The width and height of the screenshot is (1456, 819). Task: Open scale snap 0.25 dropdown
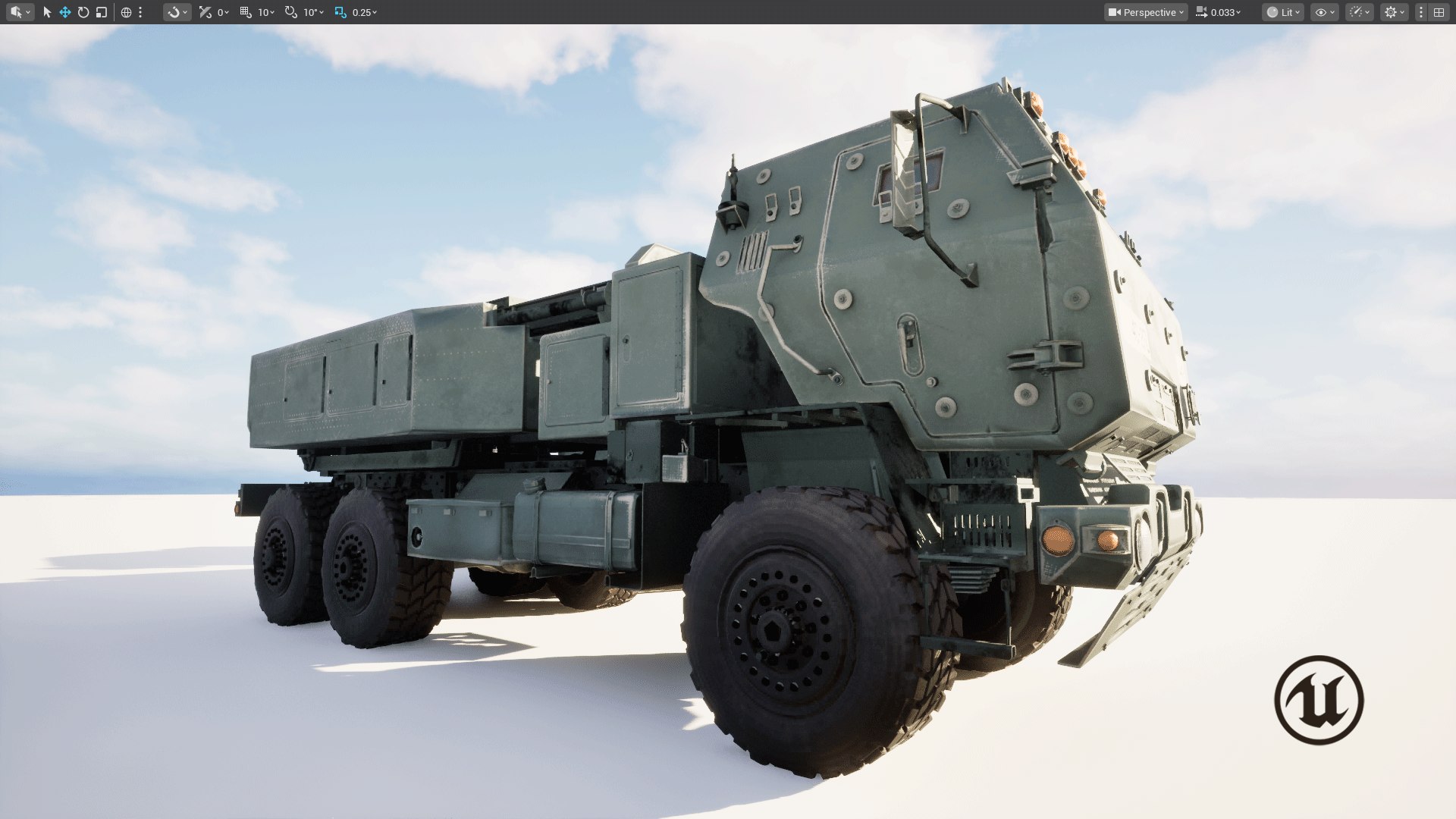coord(365,12)
